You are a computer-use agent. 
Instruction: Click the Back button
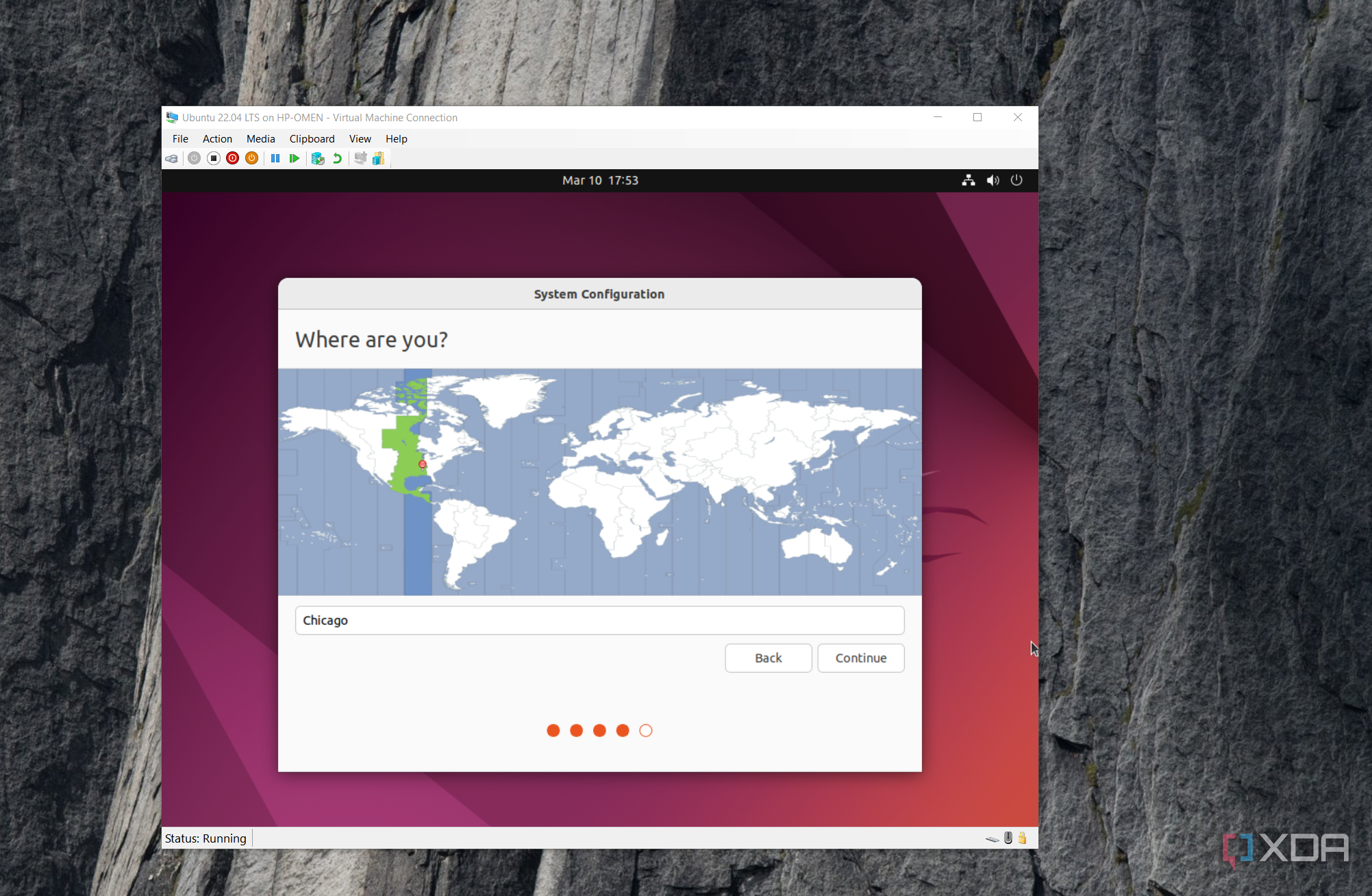[769, 658]
